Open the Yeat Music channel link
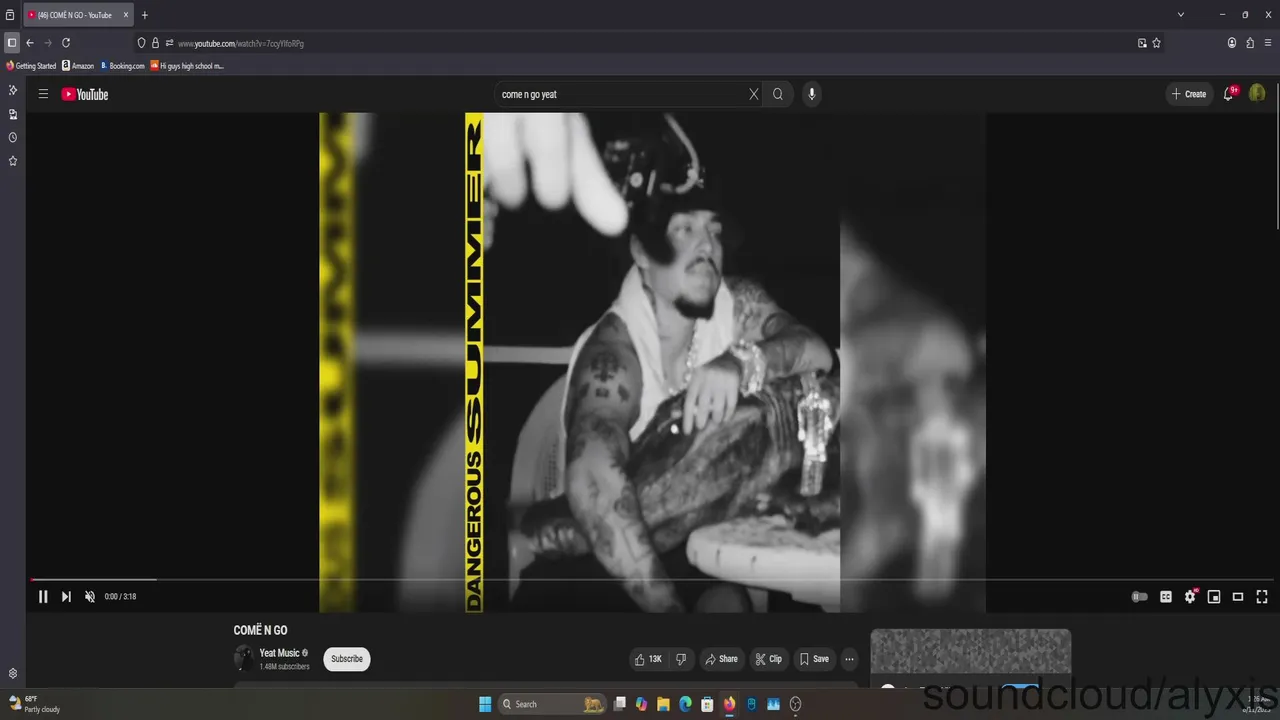 [280, 653]
